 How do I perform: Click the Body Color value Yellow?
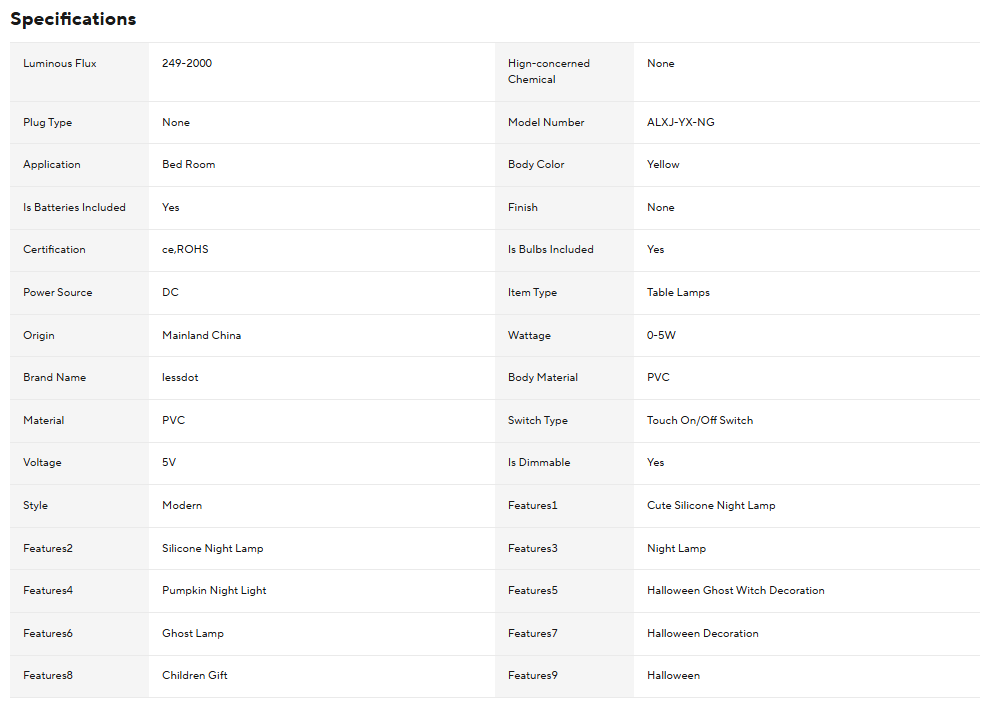click(663, 165)
